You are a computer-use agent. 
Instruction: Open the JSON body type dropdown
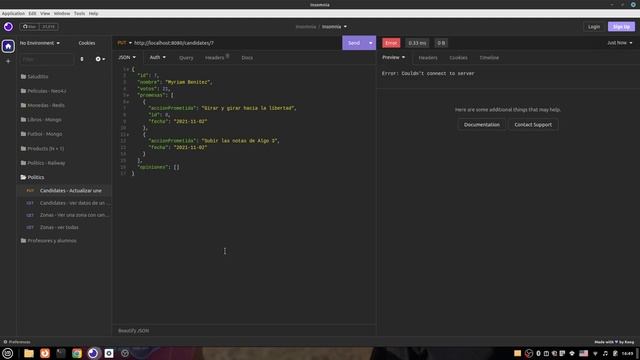coord(127,58)
